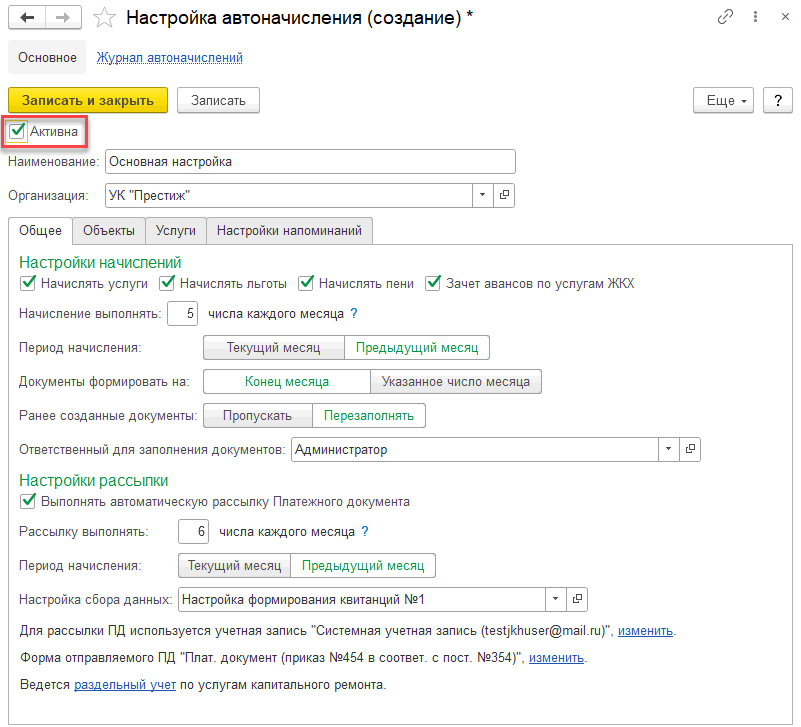Expand the Организация dropdown list

click(x=483, y=195)
